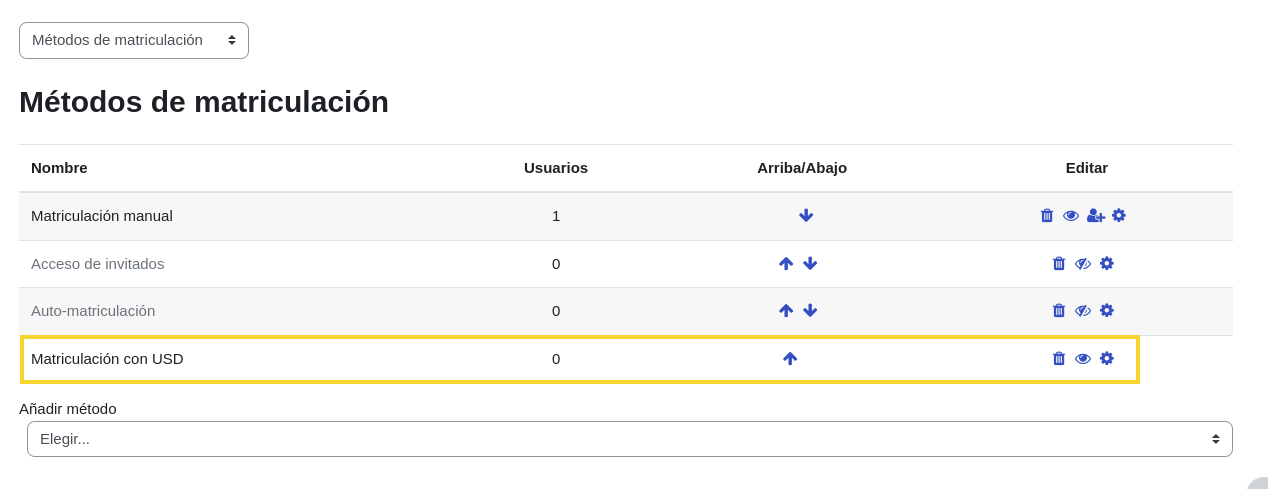Move Acceso de invitados down
The width and height of the screenshot is (1268, 489).
[x=810, y=264]
